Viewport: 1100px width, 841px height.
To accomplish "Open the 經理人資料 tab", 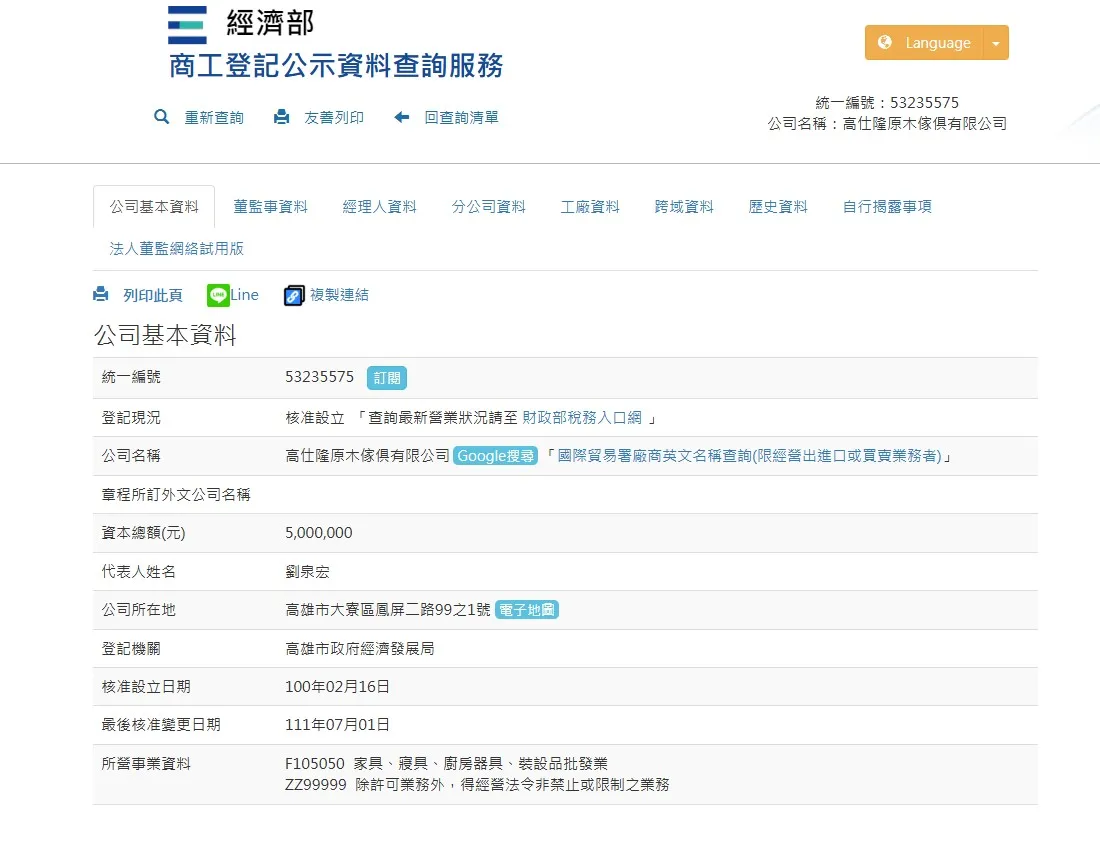I will (x=380, y=207).
